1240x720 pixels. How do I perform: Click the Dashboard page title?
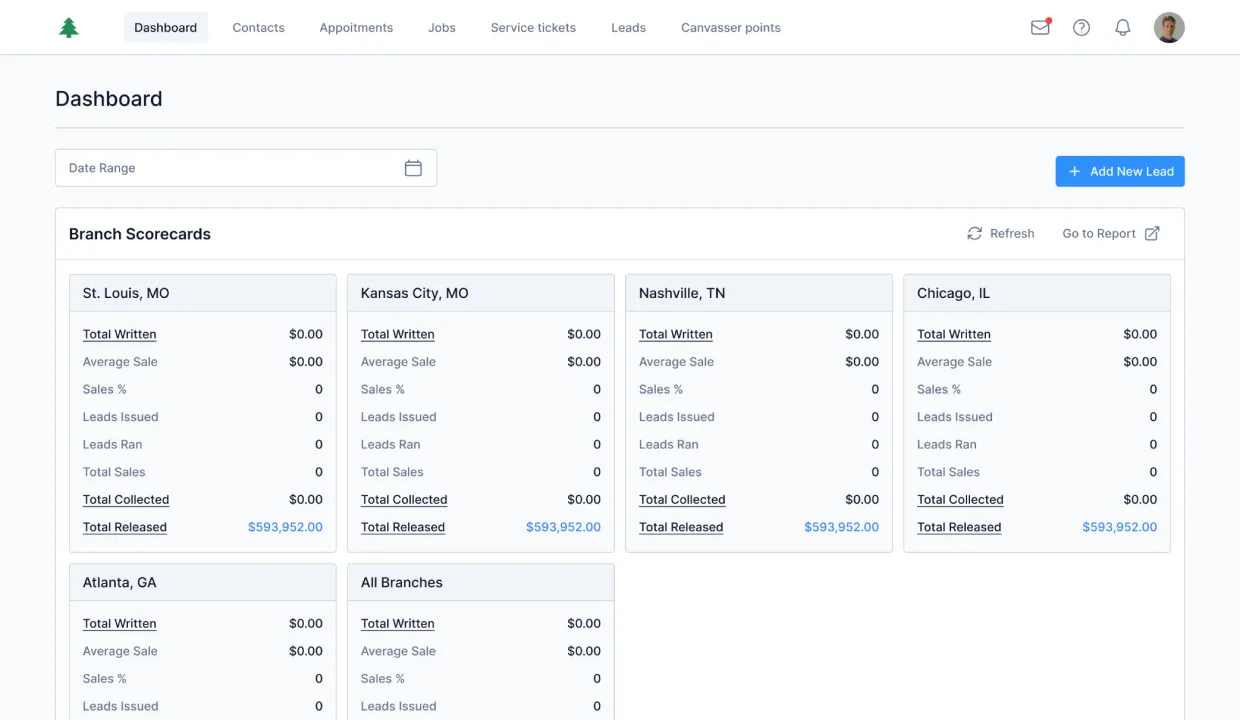coord(109,99)
